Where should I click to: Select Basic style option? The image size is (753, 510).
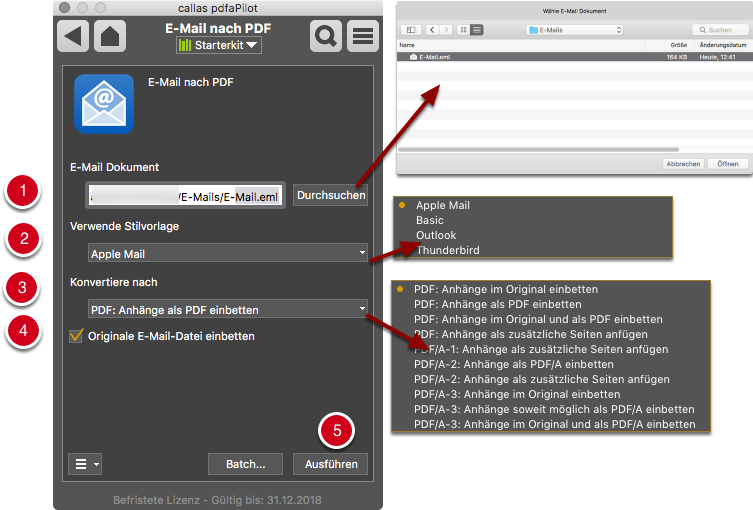(x=532, y=220)
